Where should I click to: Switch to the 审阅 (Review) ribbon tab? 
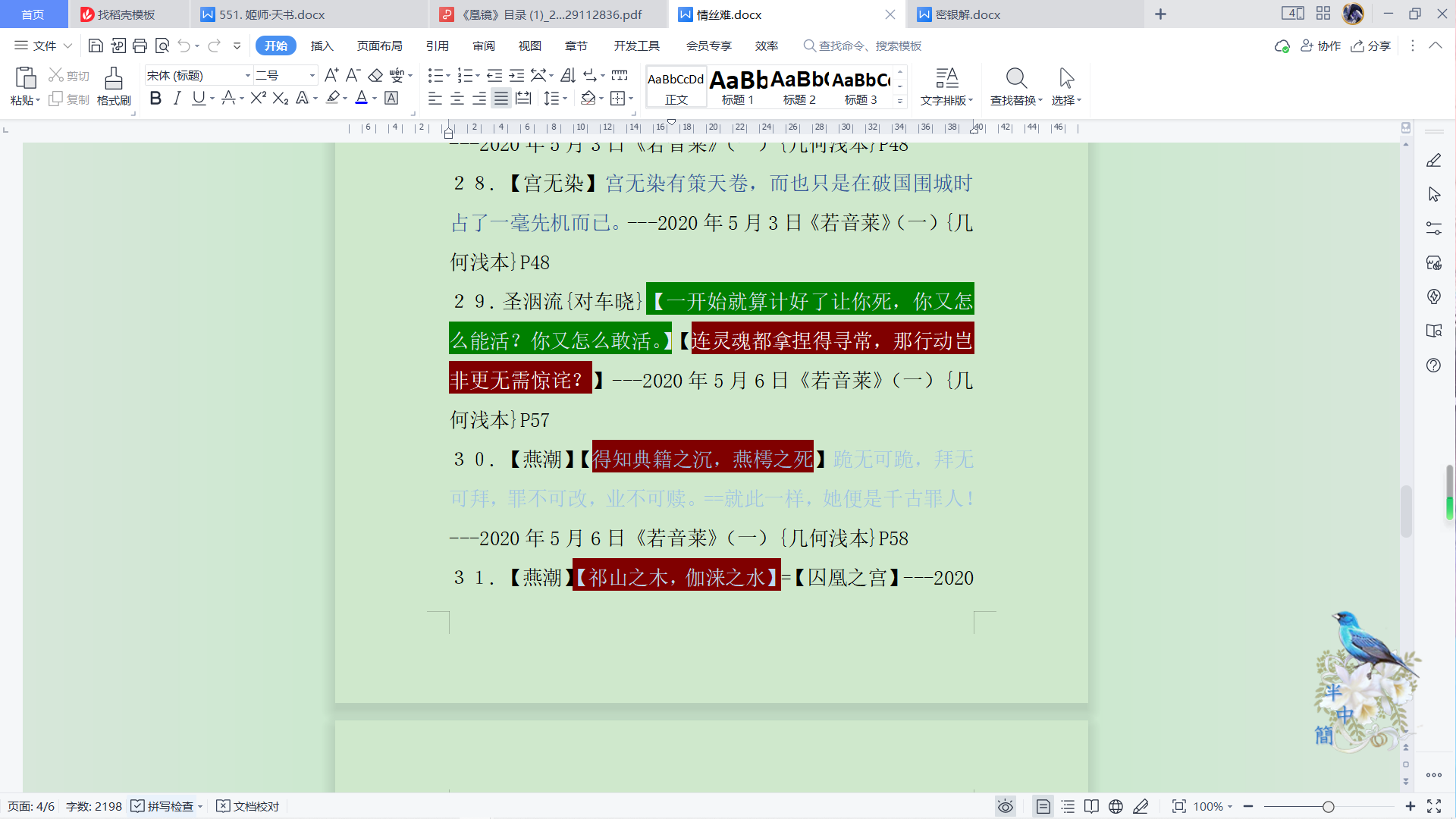point(484,45)
